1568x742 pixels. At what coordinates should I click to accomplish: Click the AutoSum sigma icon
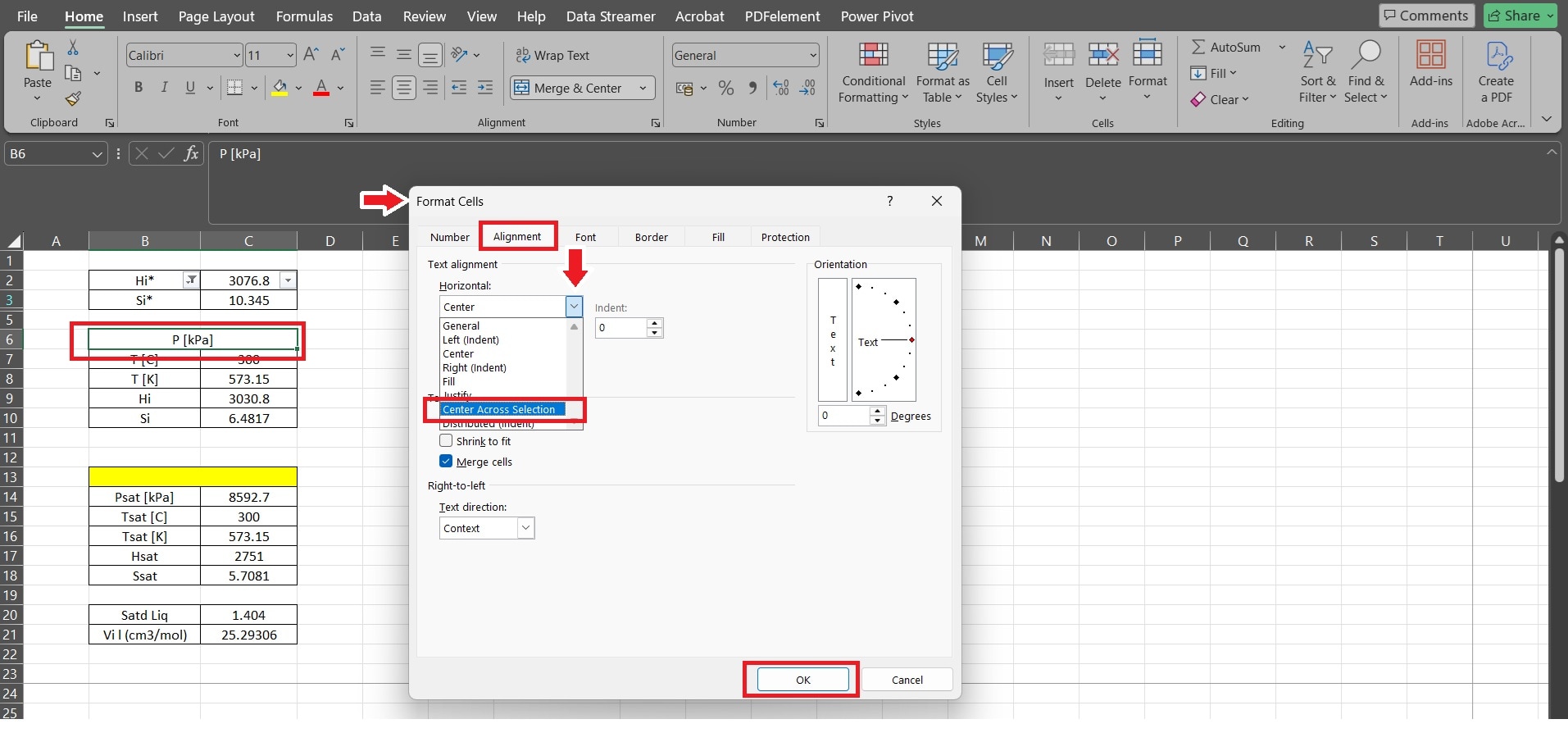[x=1198, y=47]
